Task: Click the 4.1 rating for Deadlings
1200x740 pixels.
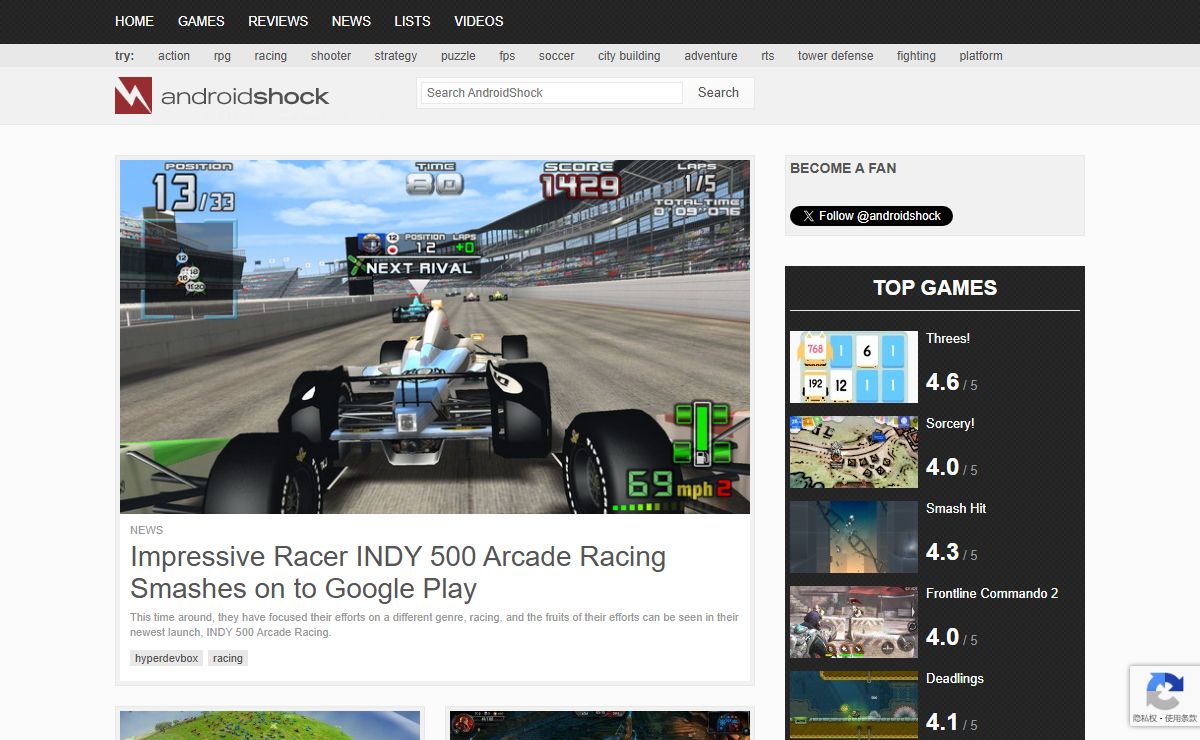Action: (942, 722)
